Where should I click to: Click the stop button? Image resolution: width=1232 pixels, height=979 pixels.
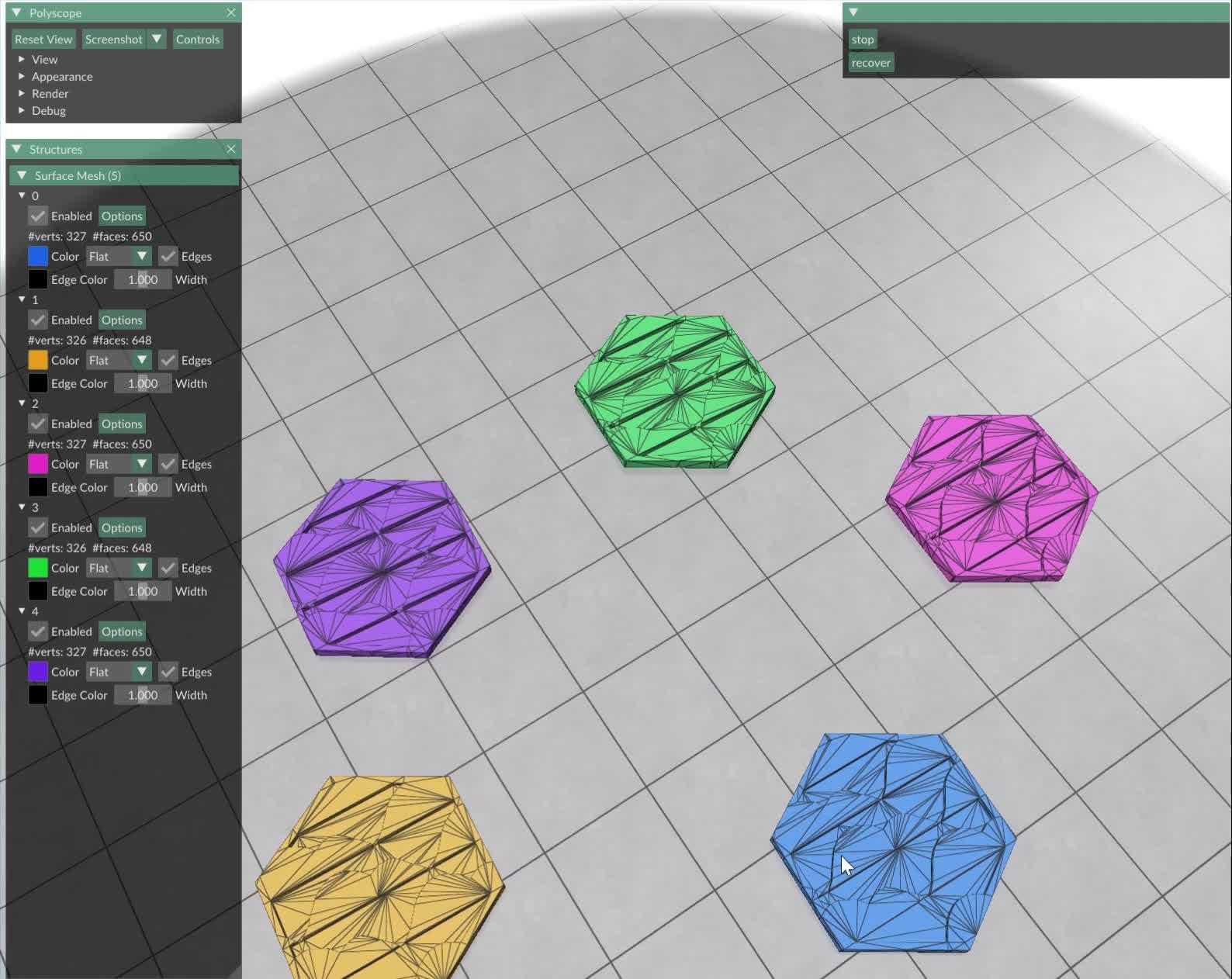(x=863, y=40)
